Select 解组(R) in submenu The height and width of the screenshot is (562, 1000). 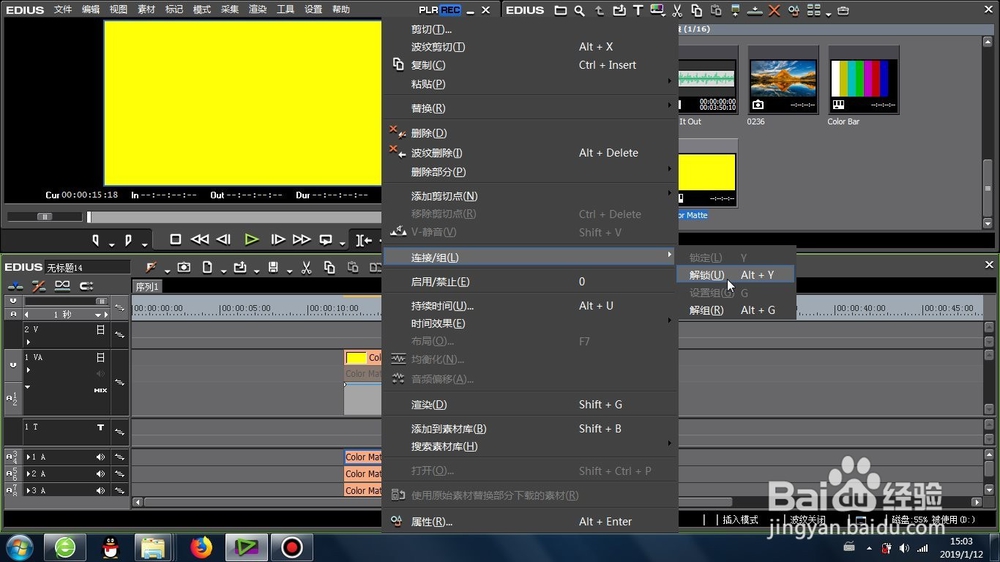(x=735, y=310)
